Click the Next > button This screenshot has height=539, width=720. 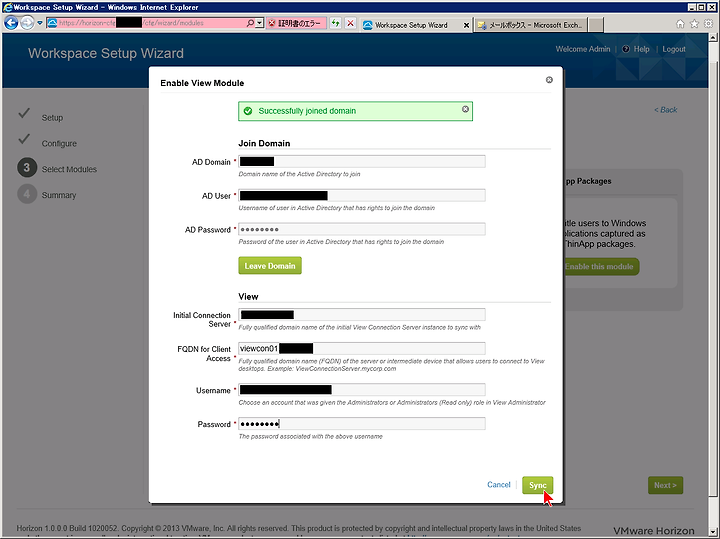[x=665, y=485]
